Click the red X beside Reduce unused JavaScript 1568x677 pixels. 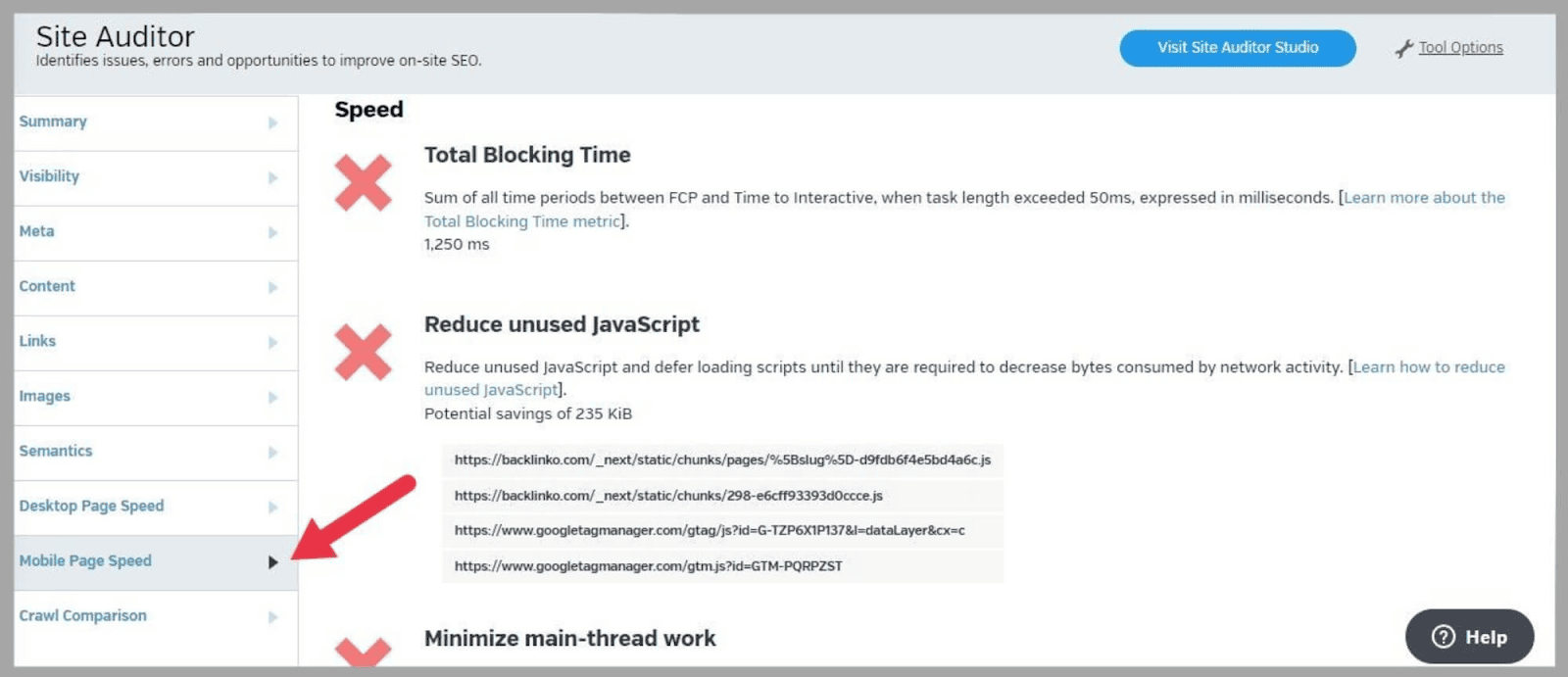(x=364, y=352)
